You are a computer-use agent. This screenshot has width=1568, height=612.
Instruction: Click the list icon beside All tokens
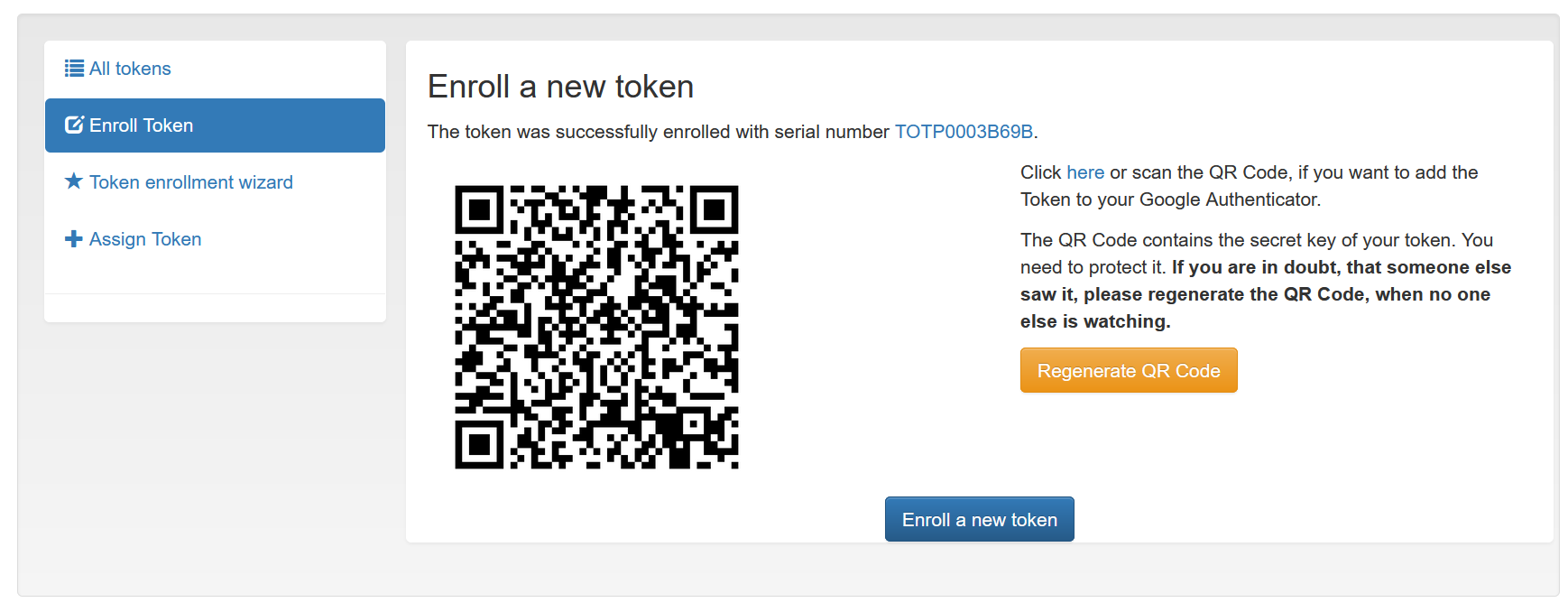point(73,68)
